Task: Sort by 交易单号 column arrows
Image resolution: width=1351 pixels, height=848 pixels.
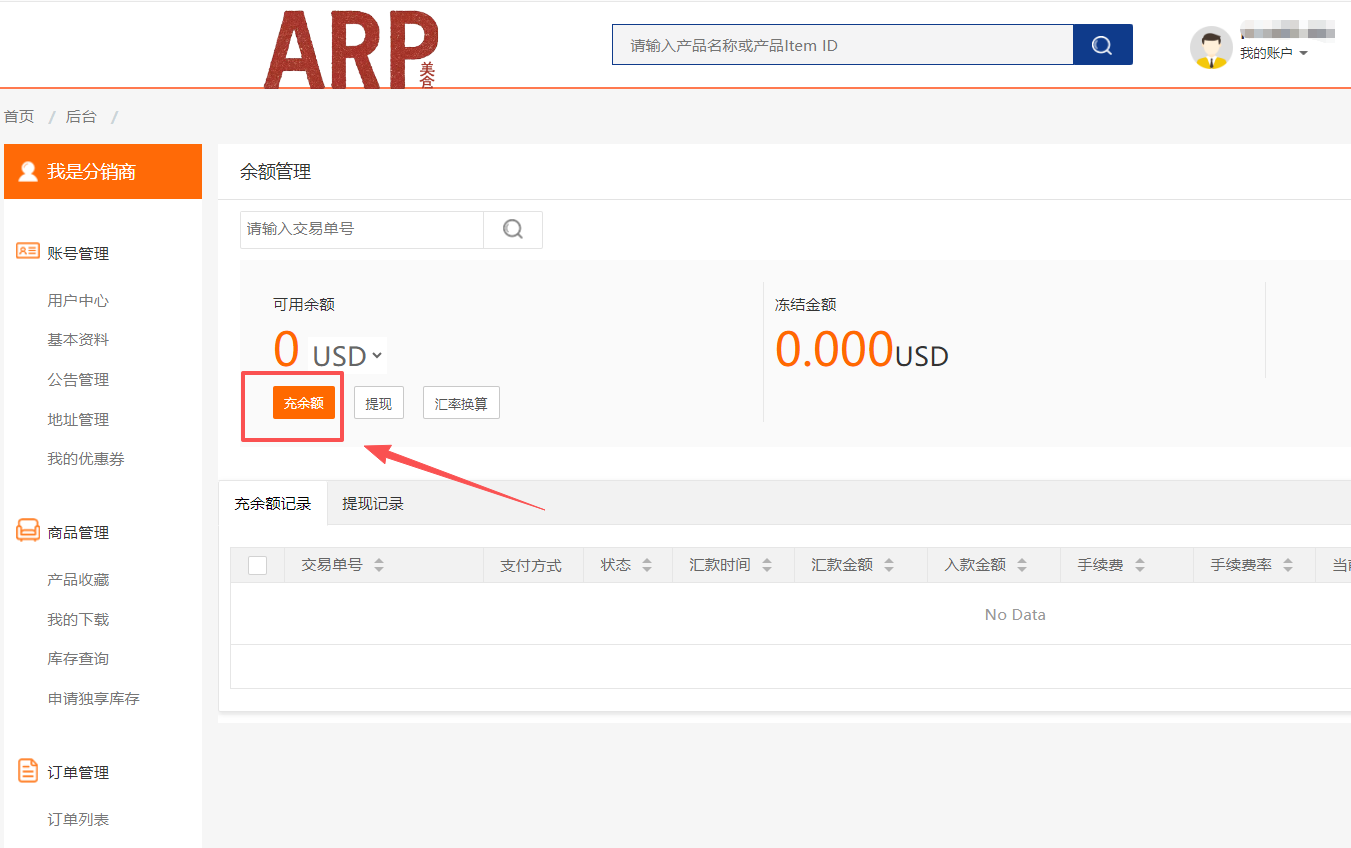Action: (379, 565)
